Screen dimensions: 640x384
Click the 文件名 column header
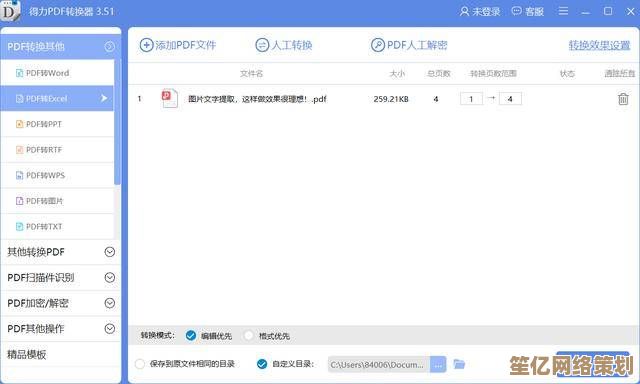(x=251, y=73)
